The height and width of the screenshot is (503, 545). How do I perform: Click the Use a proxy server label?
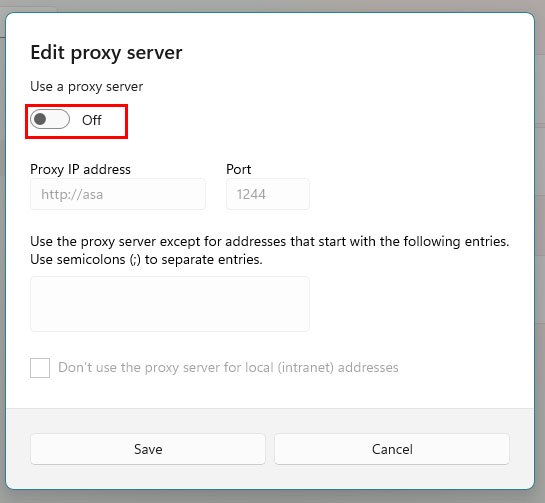(x=87, y=87)
